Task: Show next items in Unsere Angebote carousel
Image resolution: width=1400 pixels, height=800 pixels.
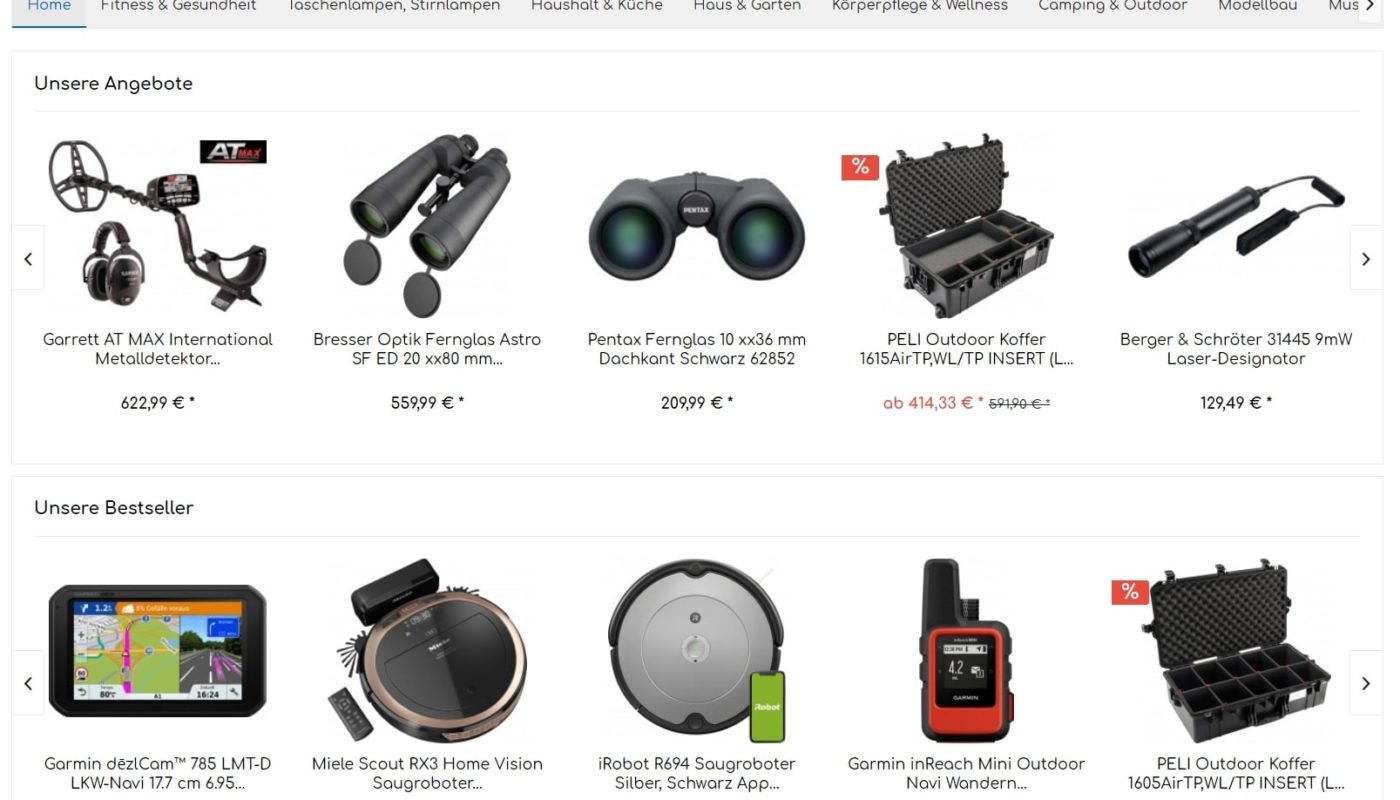Action: 1366,258
